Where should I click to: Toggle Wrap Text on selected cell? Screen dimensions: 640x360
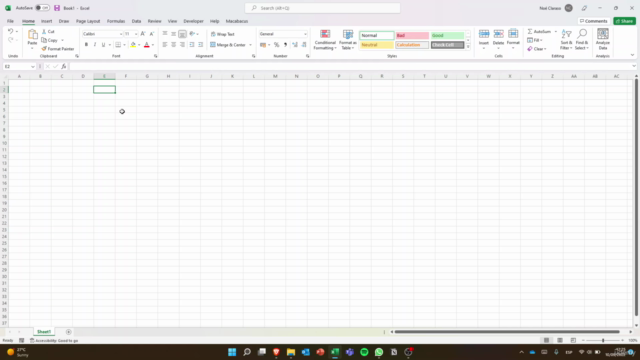pos(222,34)
